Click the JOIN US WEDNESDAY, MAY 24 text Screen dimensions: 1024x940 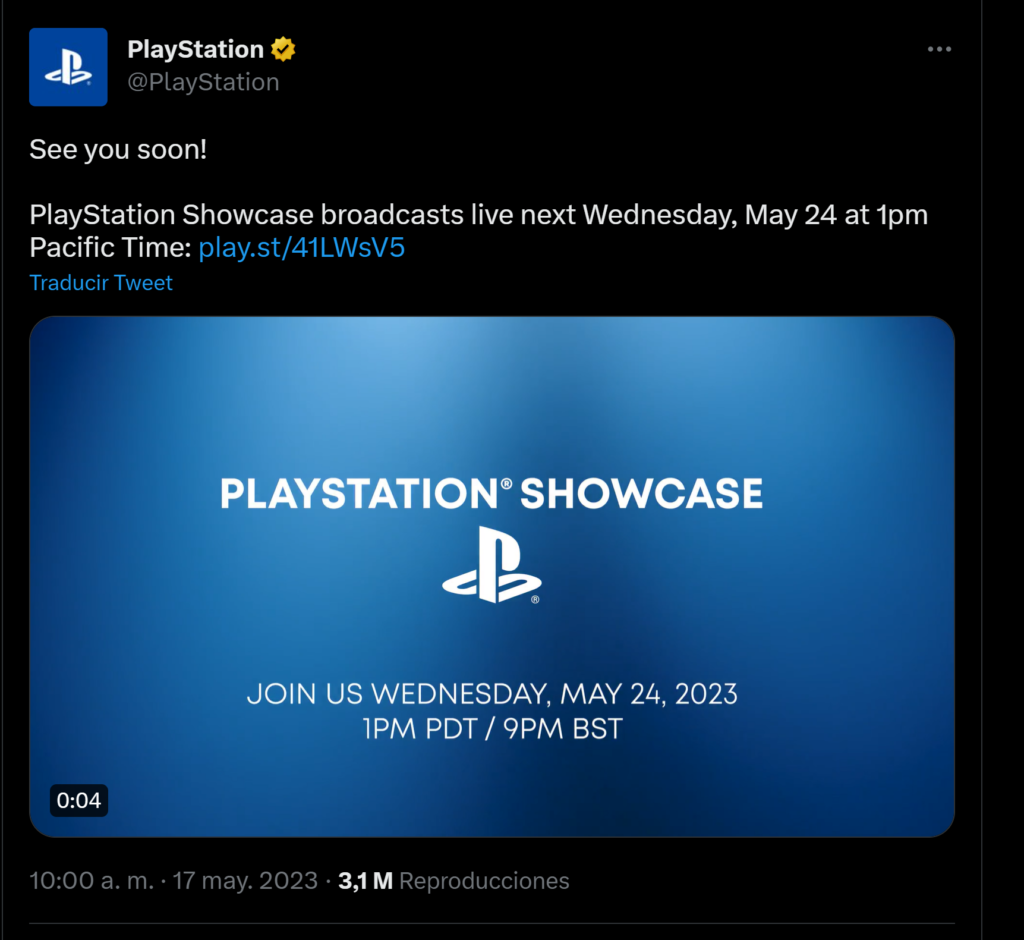click(491, 693)
